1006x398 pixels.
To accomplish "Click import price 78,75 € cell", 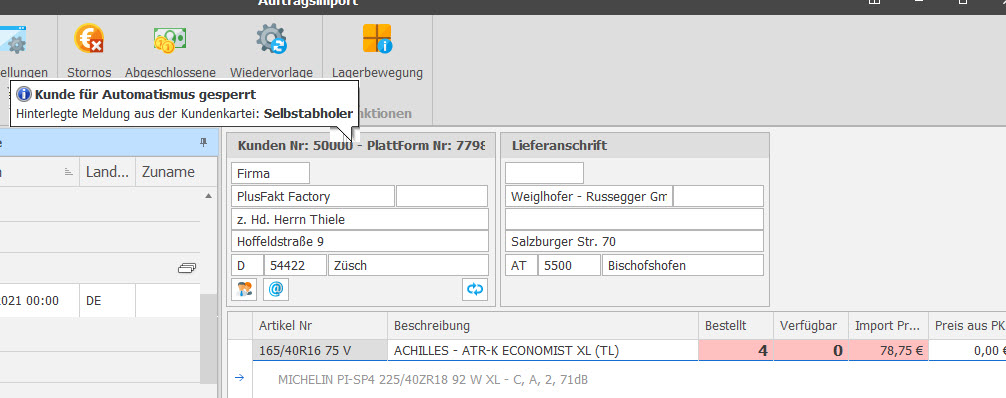I will point(888,350).
